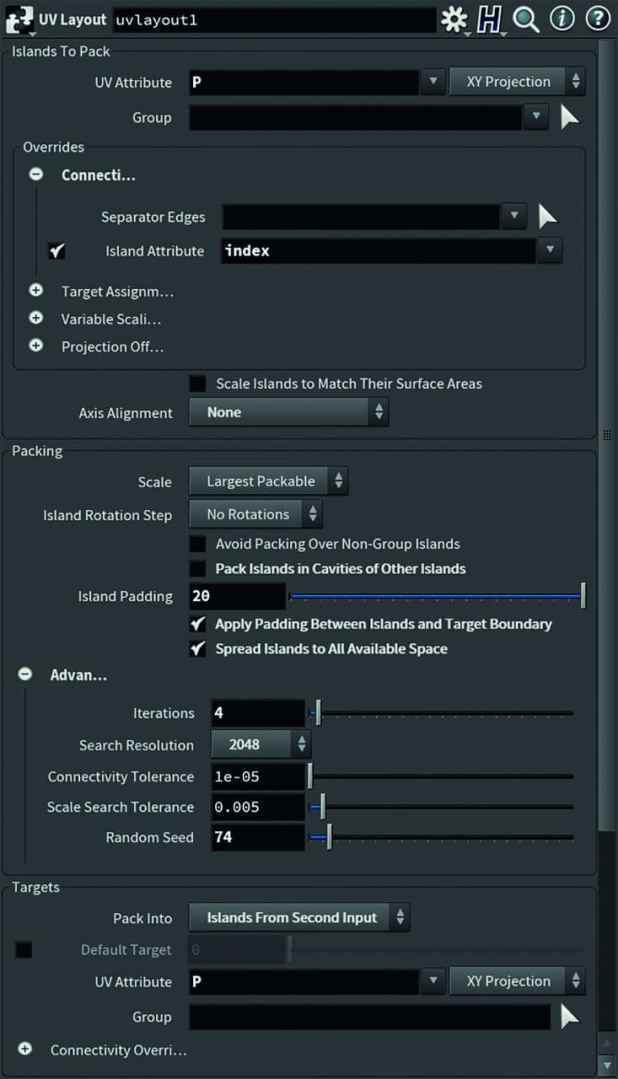The width and height of the screenshot is (618, 1079).
Task: Click the Houdini help icon
Action: [x=490, y=18]
